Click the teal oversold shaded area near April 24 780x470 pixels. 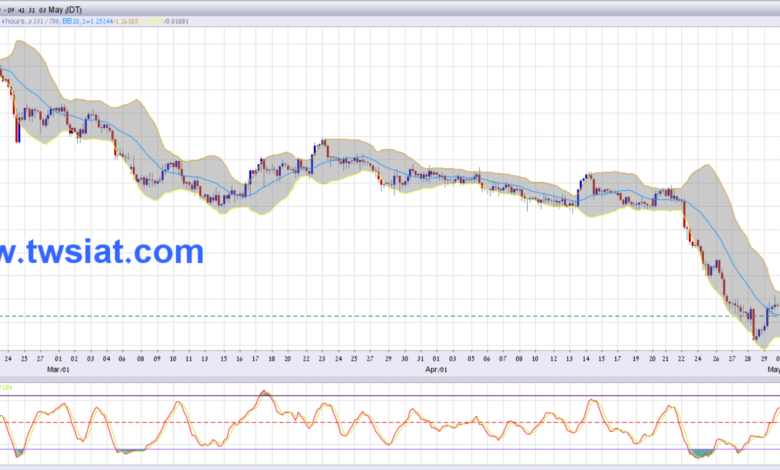[x=701, y=453]
